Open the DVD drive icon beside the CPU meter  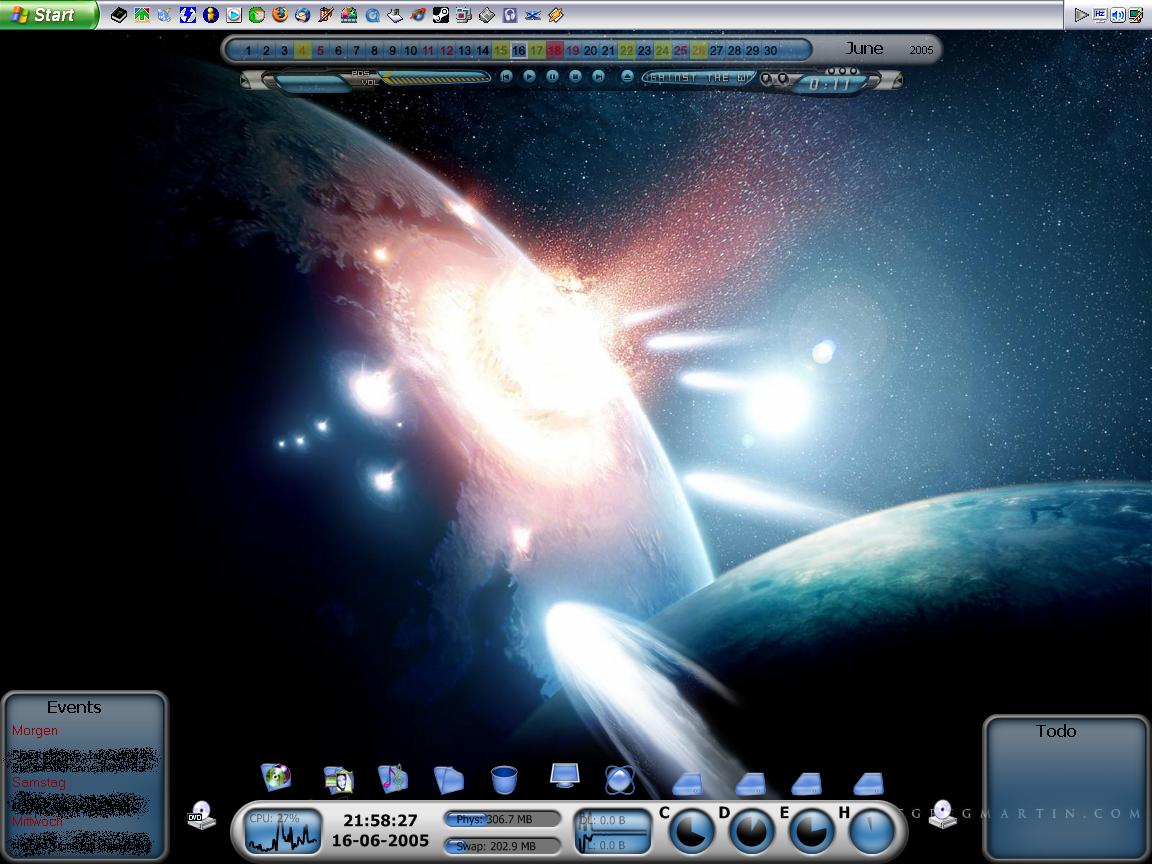pos(201,816)
